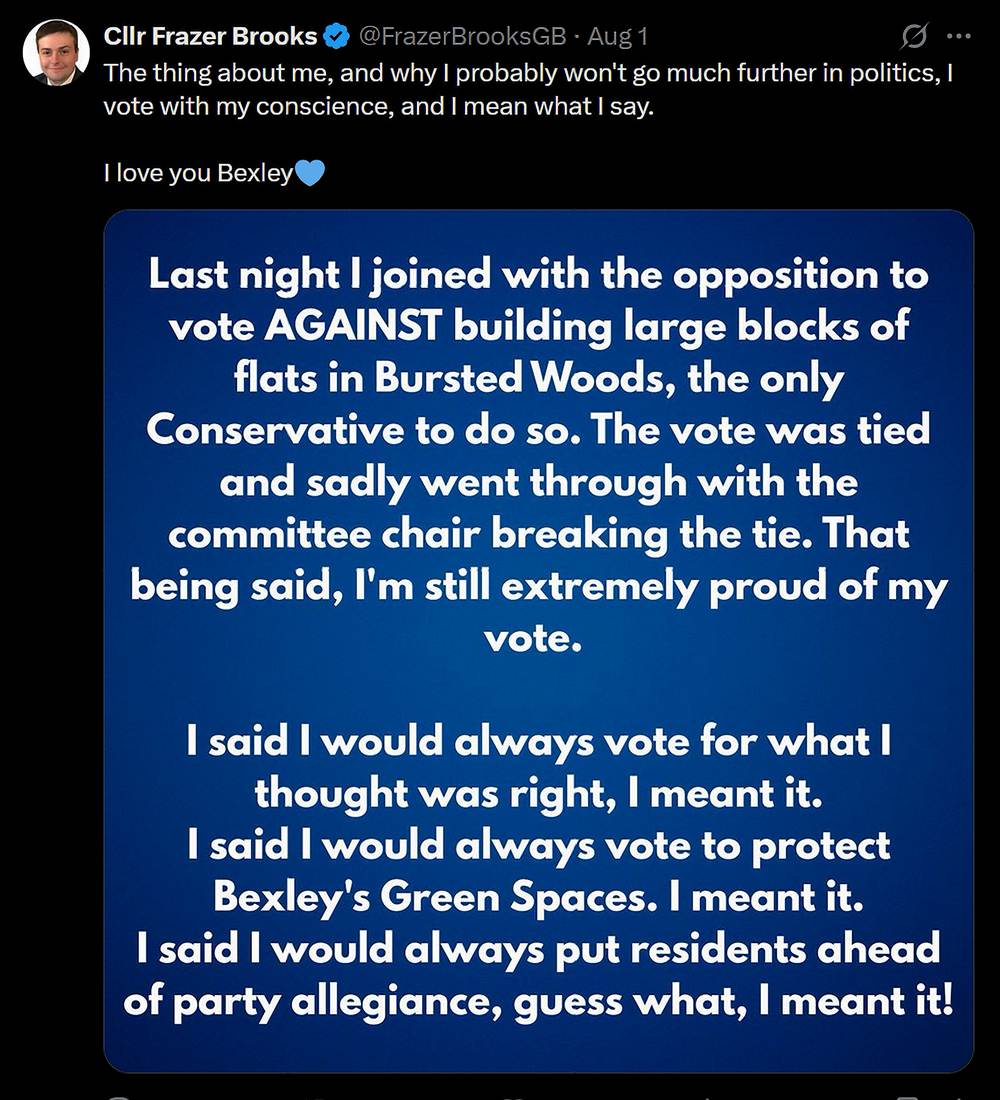Image resolution: width=1000 pixels, height=1100 pixels.
Task: Click "Bexley's Green Spaces" in the image
Action: (x=430, y=896)
